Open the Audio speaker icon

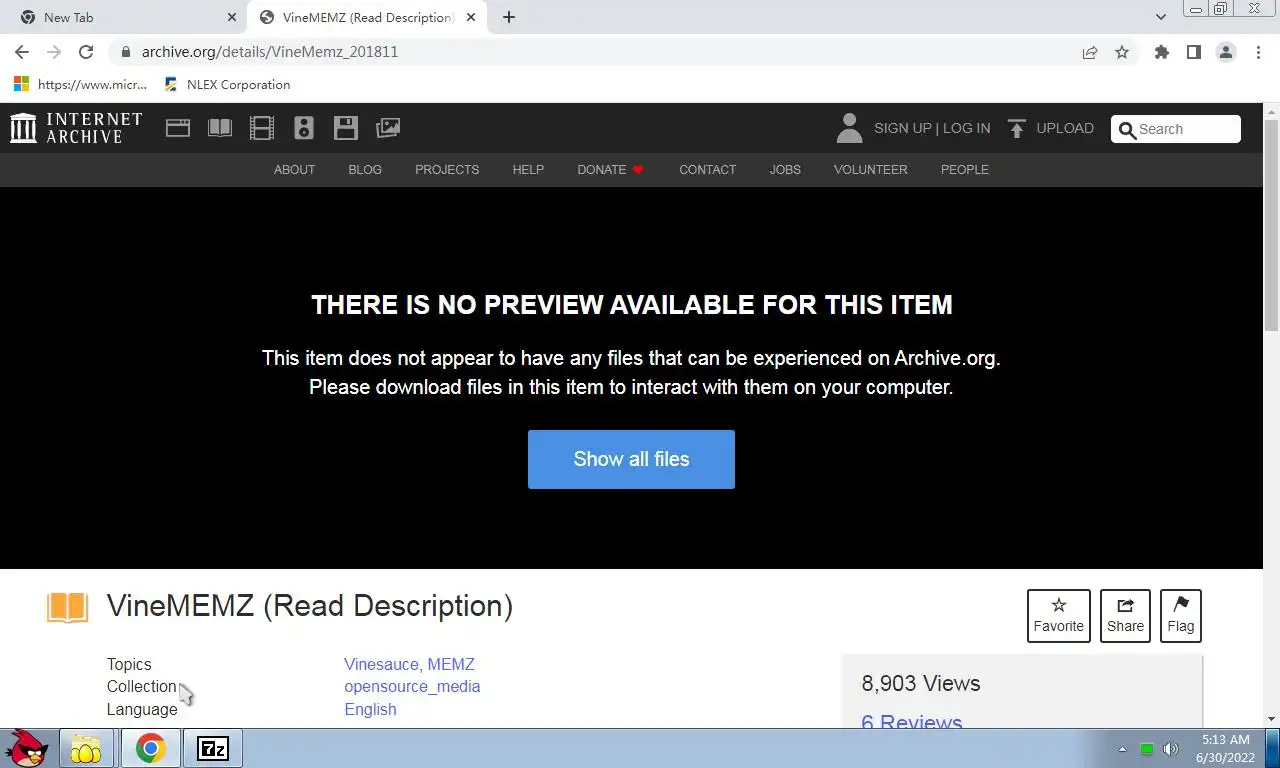[x=304, y=128]
